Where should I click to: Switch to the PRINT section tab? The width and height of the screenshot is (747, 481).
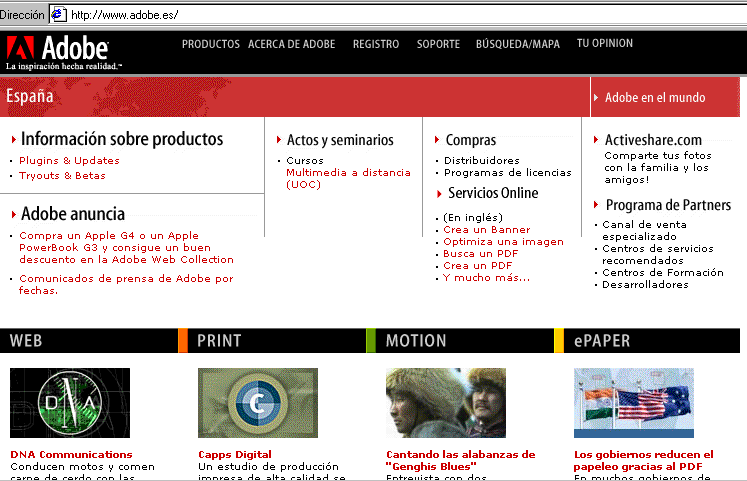point(277,341)
